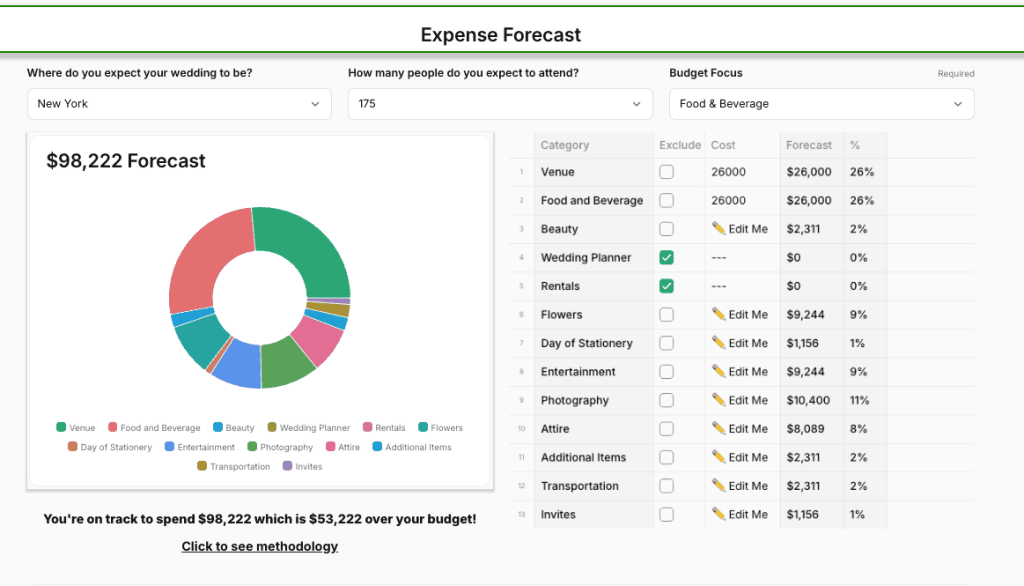This screenshot has height=586, width=1024.
Task: Click the pencil icon in Photography row
Action: [718, 400]
